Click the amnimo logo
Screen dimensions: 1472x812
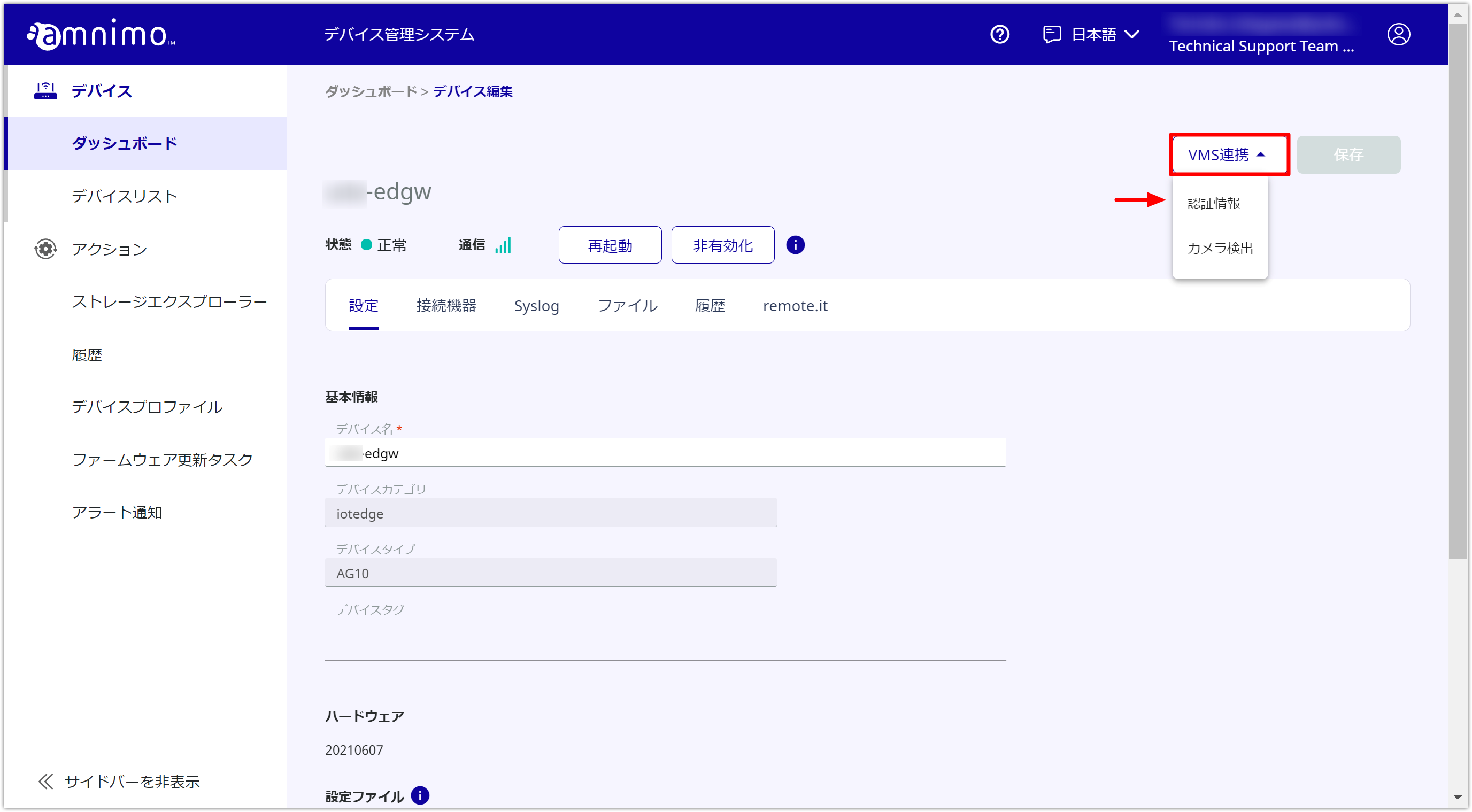[x=101, y=34]
